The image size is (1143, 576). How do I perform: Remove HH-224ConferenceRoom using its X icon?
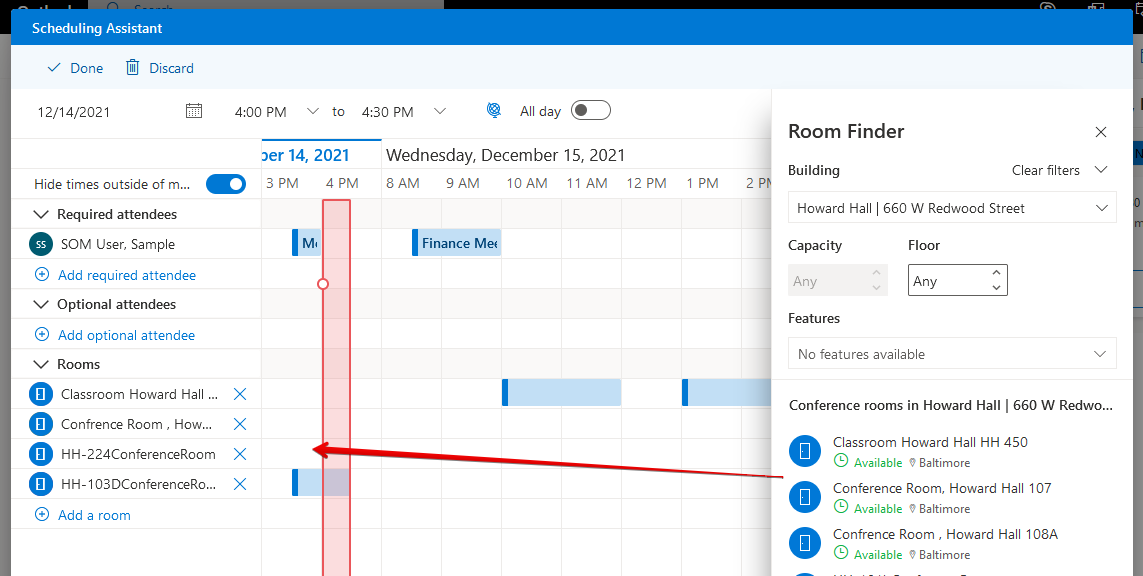(239, 454)
